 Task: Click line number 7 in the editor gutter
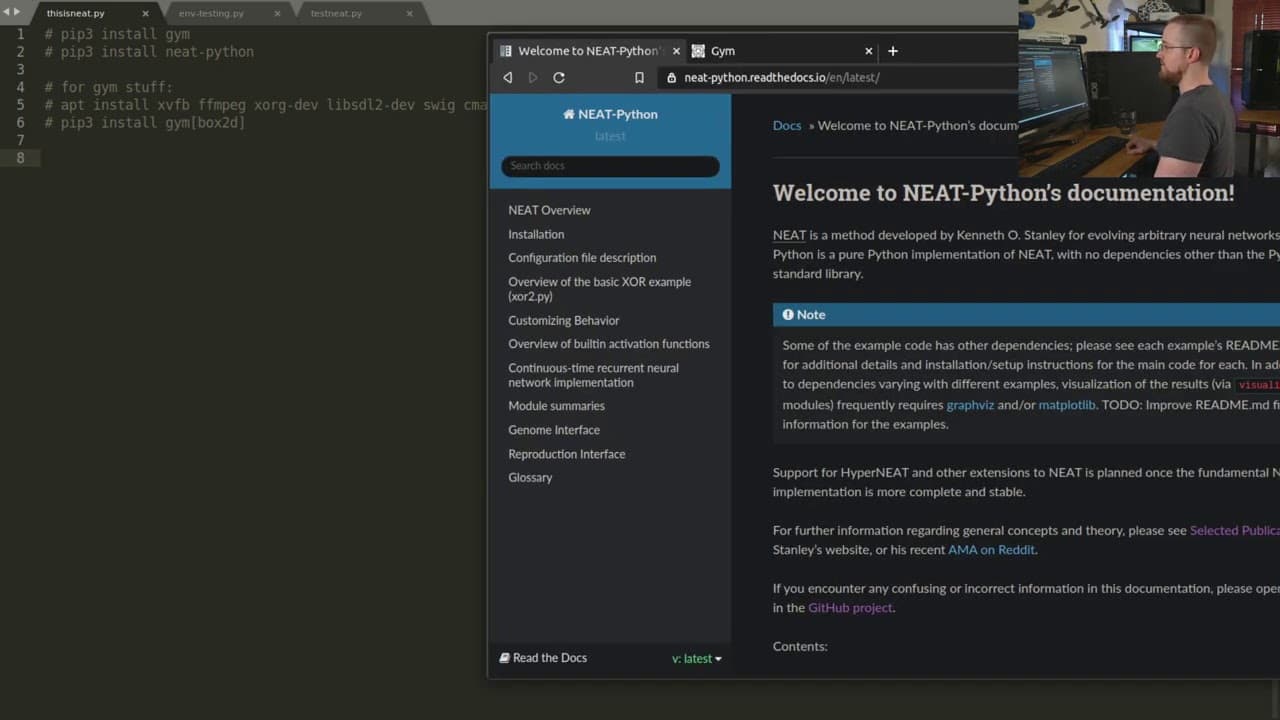(x=20, y=140)
